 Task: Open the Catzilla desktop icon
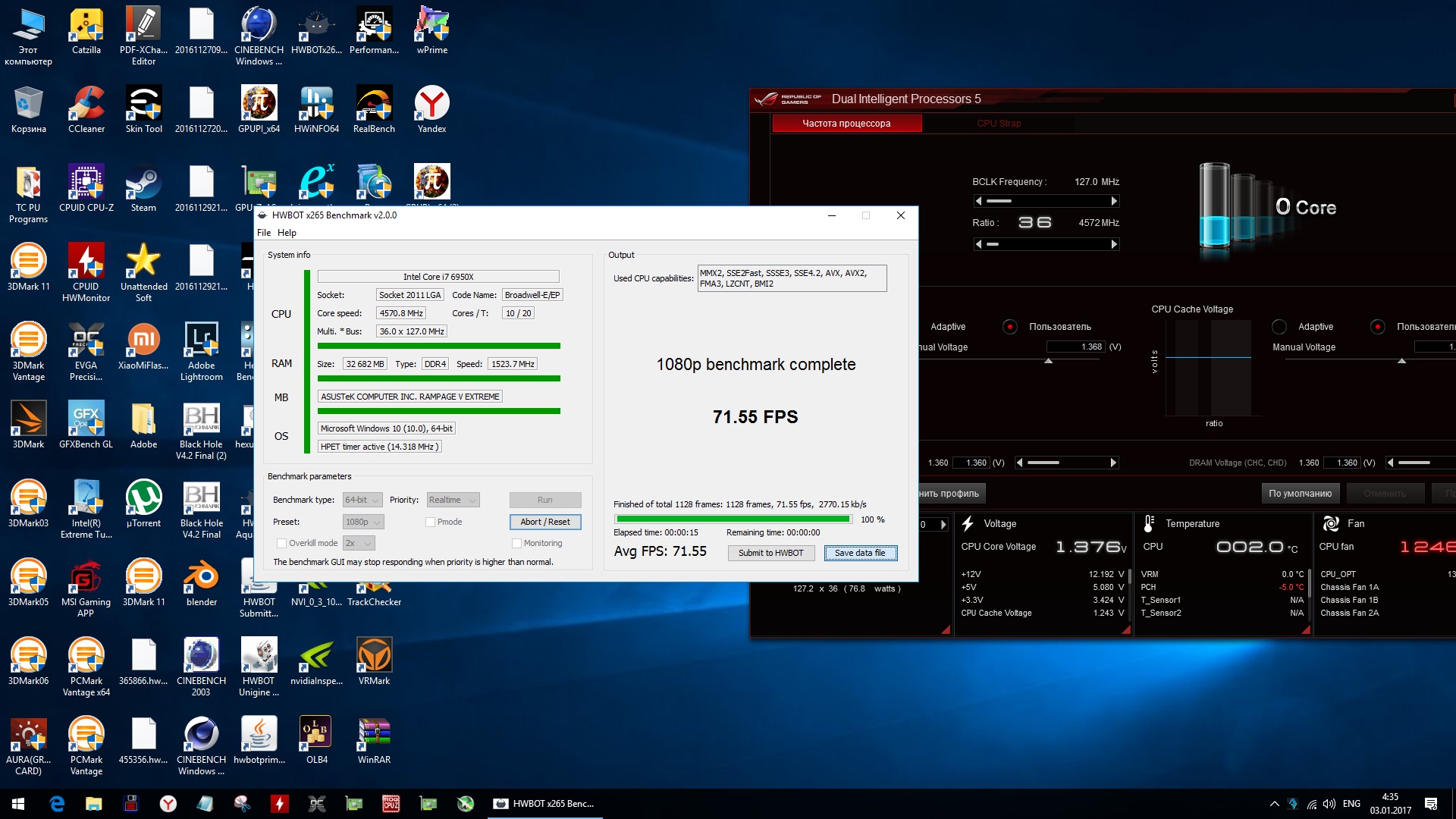tap(86, 31)
